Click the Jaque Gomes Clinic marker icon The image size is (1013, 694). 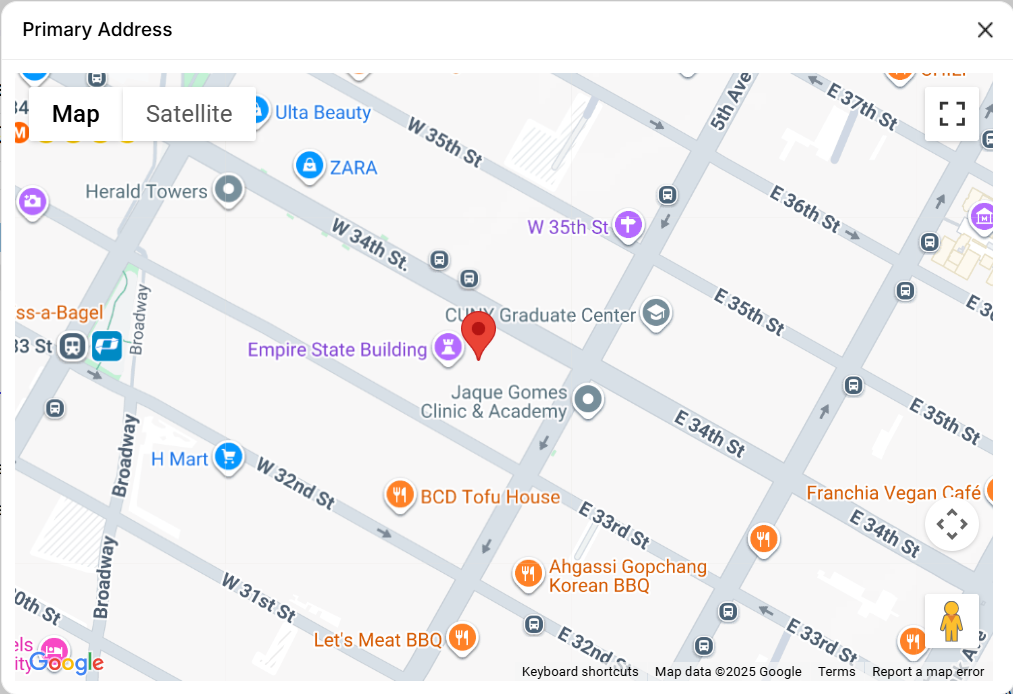pyautogui.click(x=587, y=400)
